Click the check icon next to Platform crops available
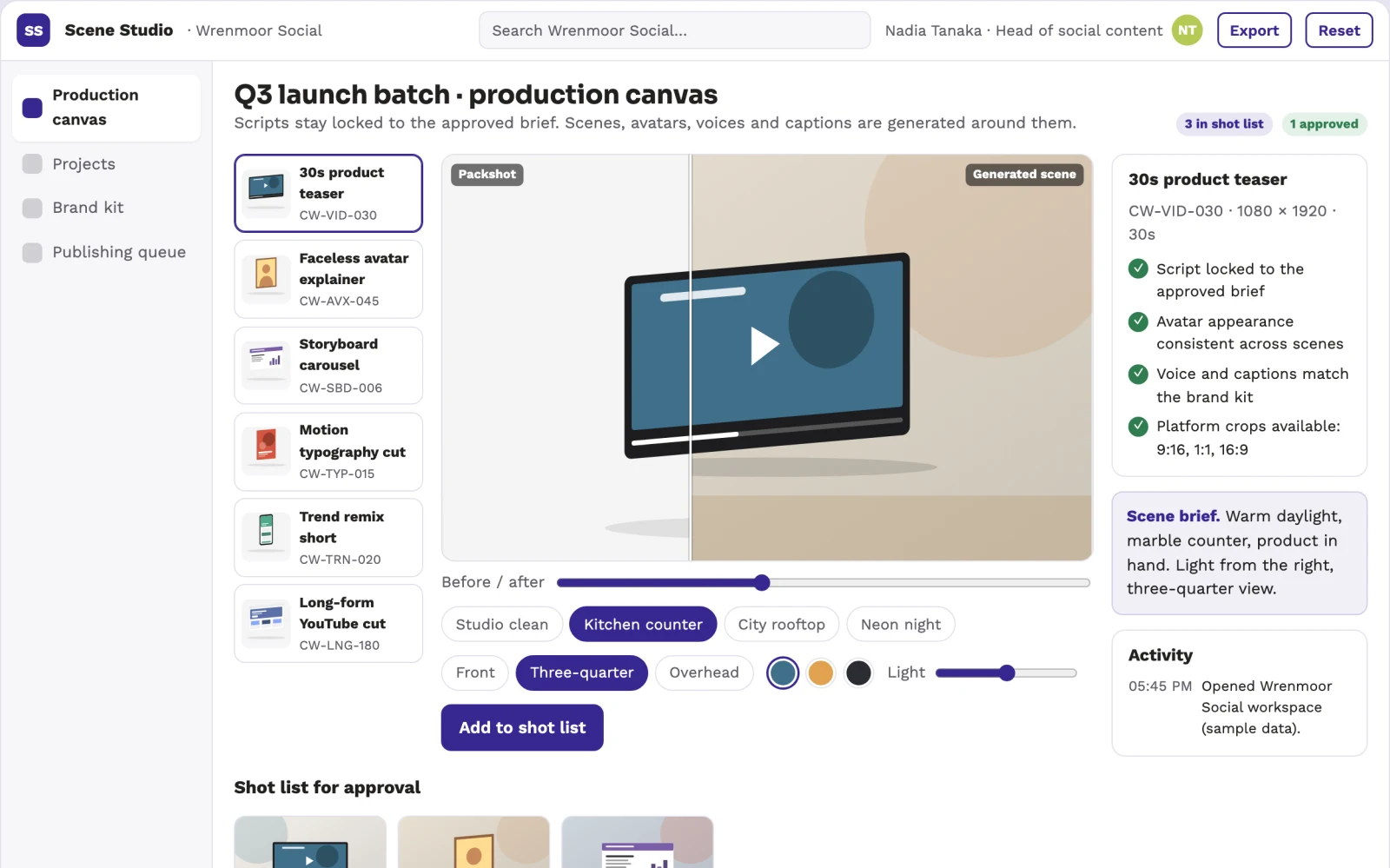Viewport: 1390px width, 868px height. 1138,426
